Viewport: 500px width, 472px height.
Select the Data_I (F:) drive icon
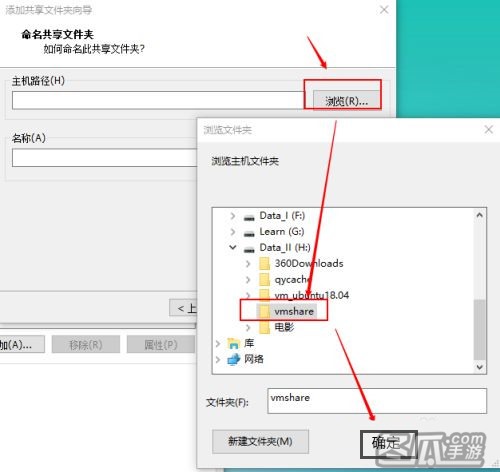click(249, 218)
